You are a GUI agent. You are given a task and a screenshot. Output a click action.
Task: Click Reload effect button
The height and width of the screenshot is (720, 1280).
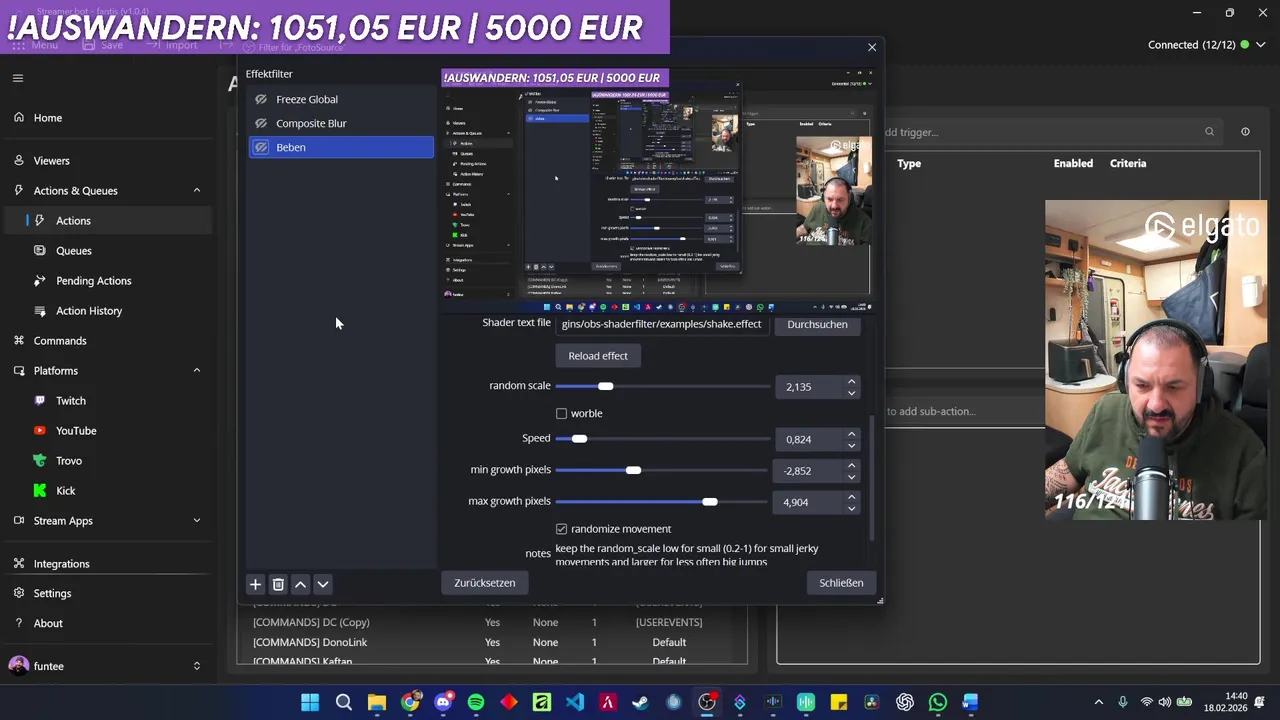pos(598,356)
